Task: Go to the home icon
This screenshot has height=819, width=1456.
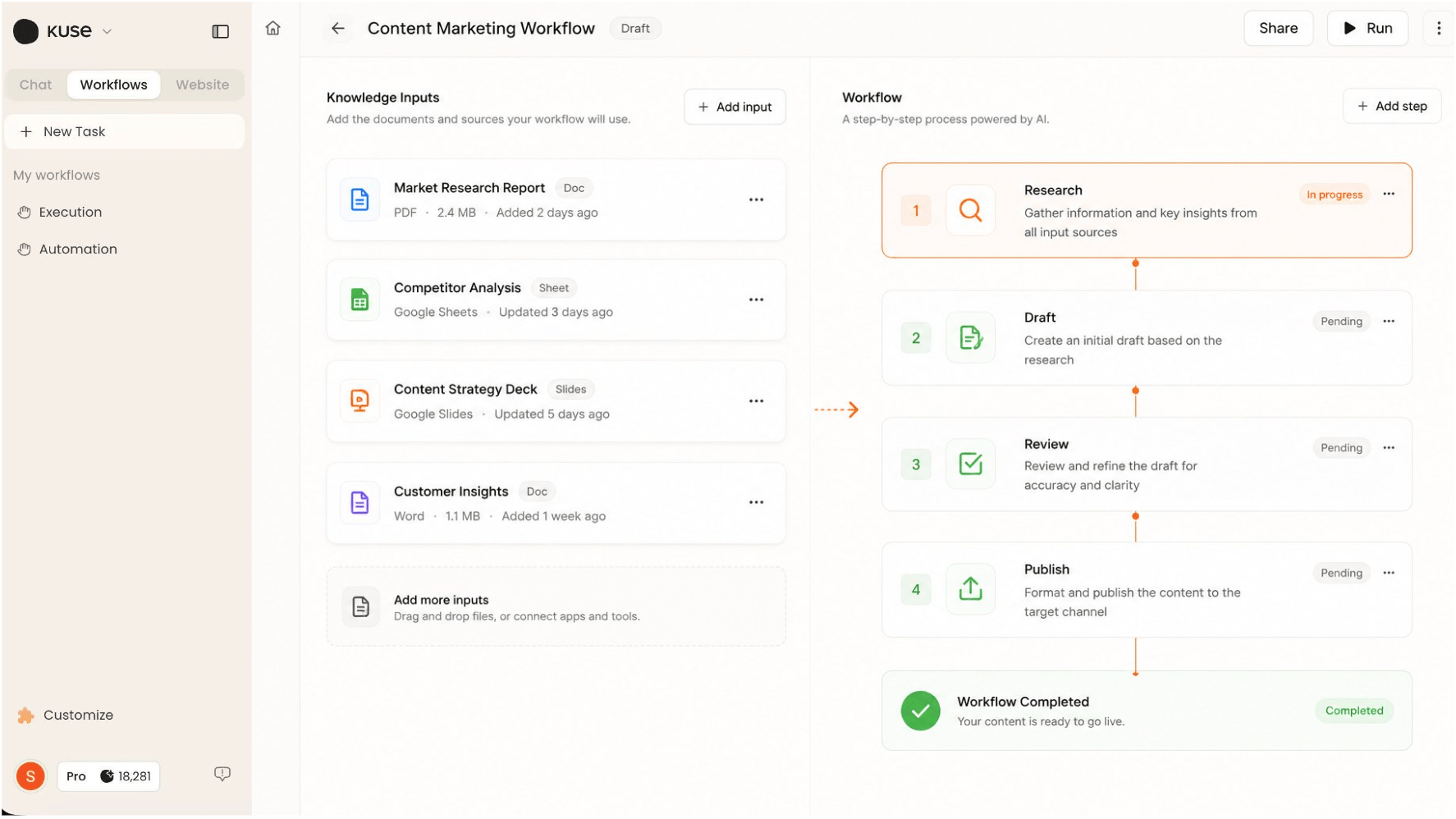Action: [273, 29]
